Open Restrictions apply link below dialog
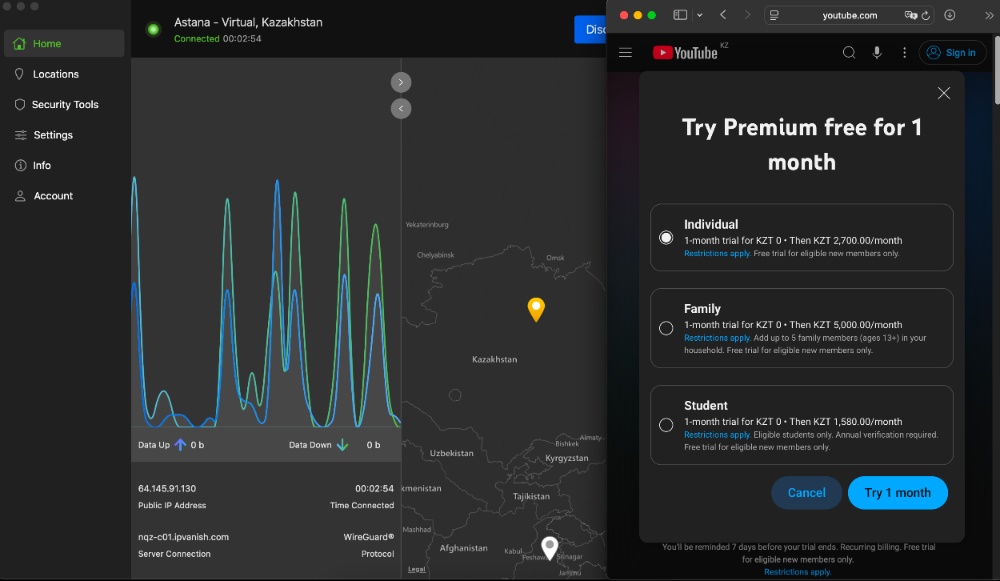Image resolution: width=1000 pixels, height=581 pixels. 797,572
